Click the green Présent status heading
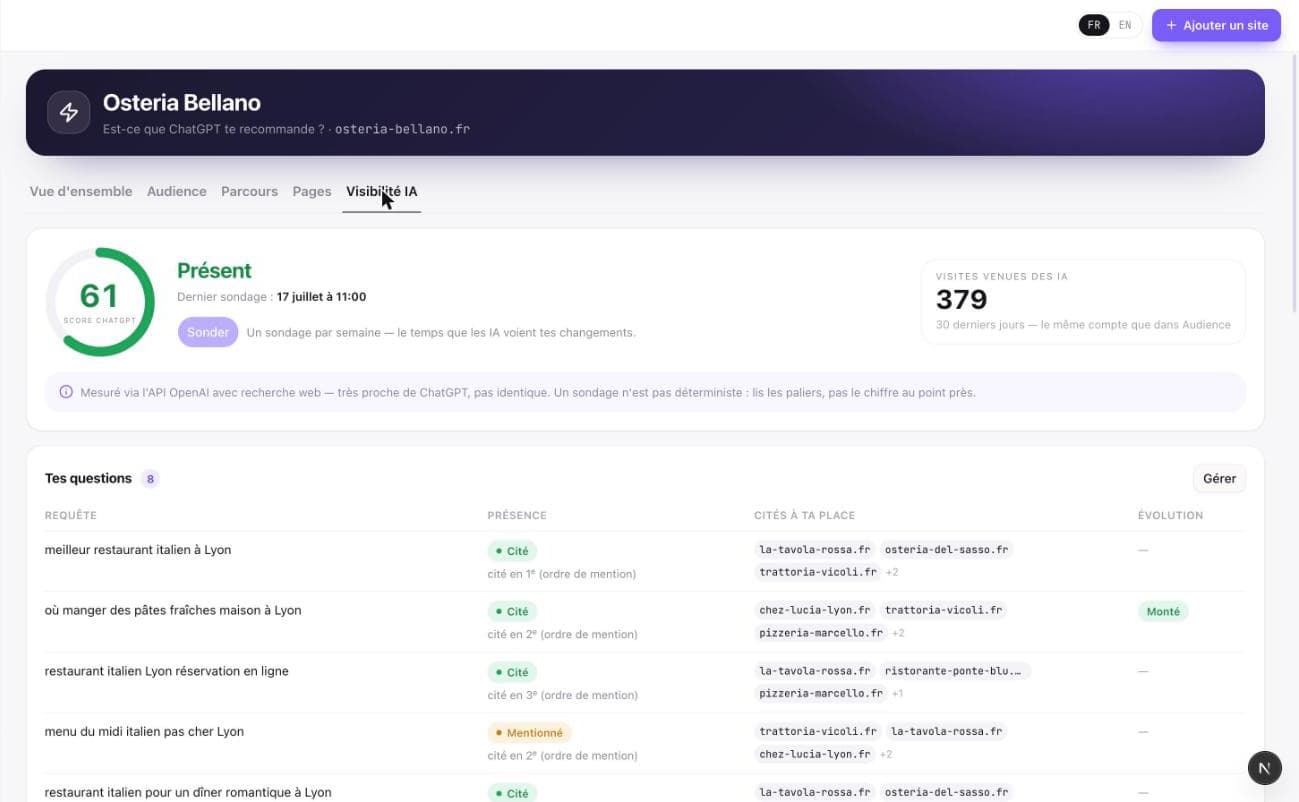Viewport: 1299px width, 802px height. pyautogui.click(x=214, y=270)
